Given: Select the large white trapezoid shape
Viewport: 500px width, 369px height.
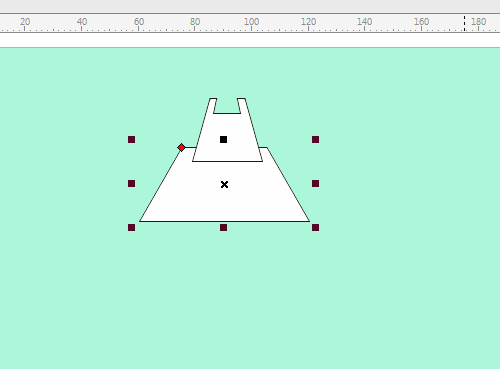Looking at the screenshot, I should pos(224,200).
